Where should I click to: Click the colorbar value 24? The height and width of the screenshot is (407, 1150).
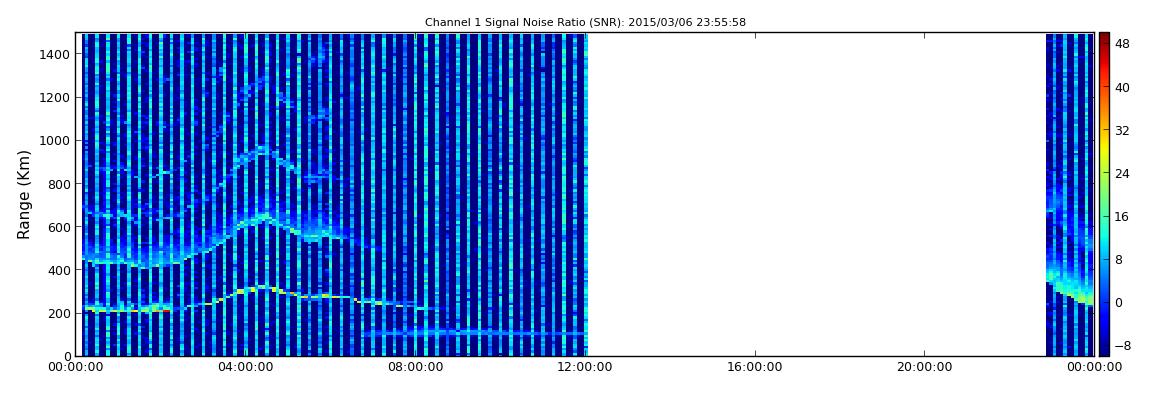1122,174
